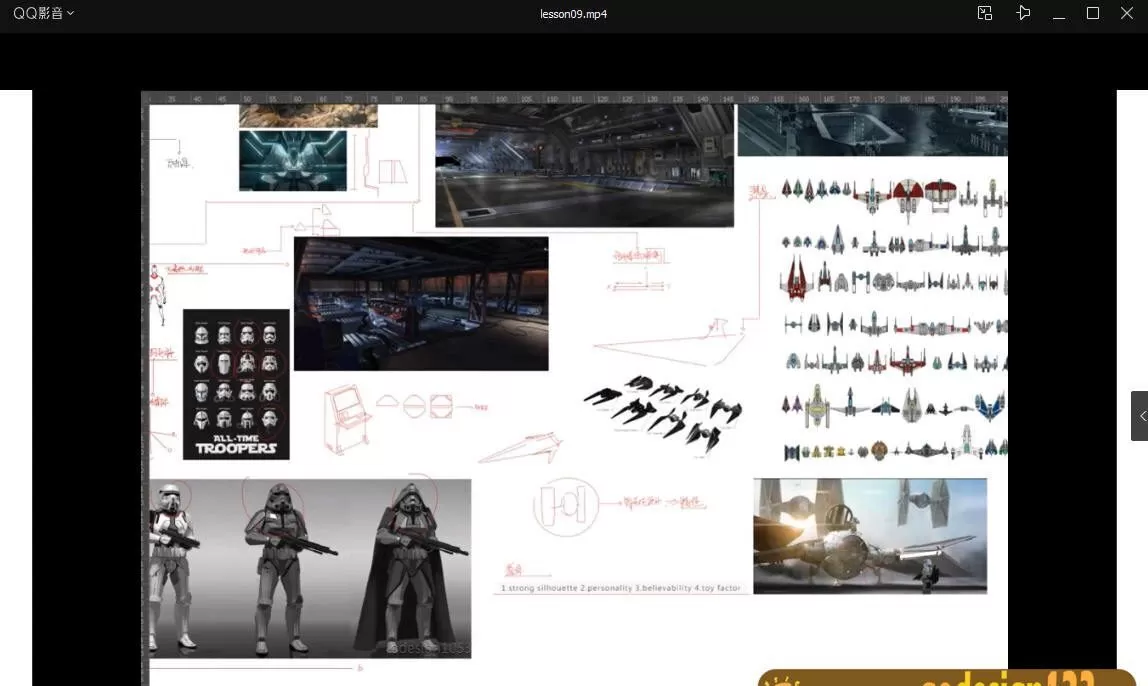Viewport: 1148px width, 686px height.
Task: Click the large hangar interior image
Action: point(584,166)
